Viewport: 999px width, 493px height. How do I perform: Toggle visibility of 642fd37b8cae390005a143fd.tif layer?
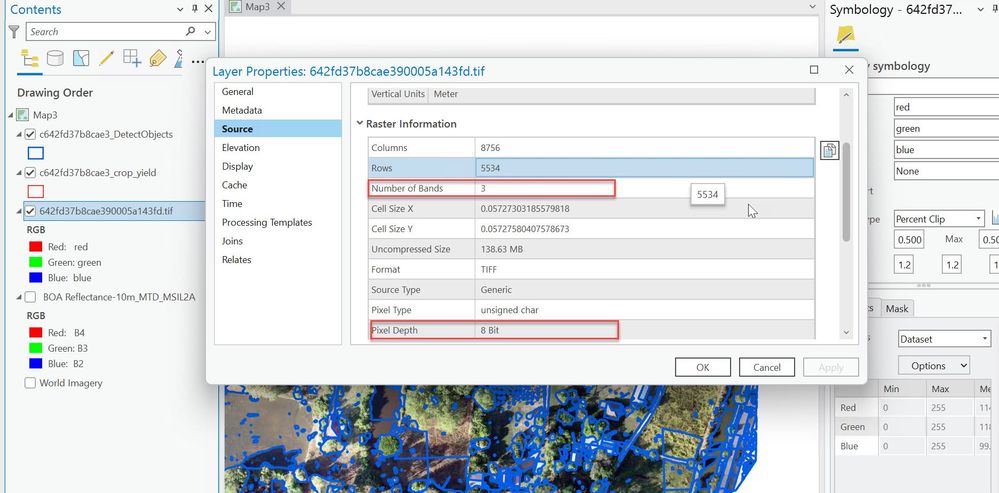click(x=30, y=211)
